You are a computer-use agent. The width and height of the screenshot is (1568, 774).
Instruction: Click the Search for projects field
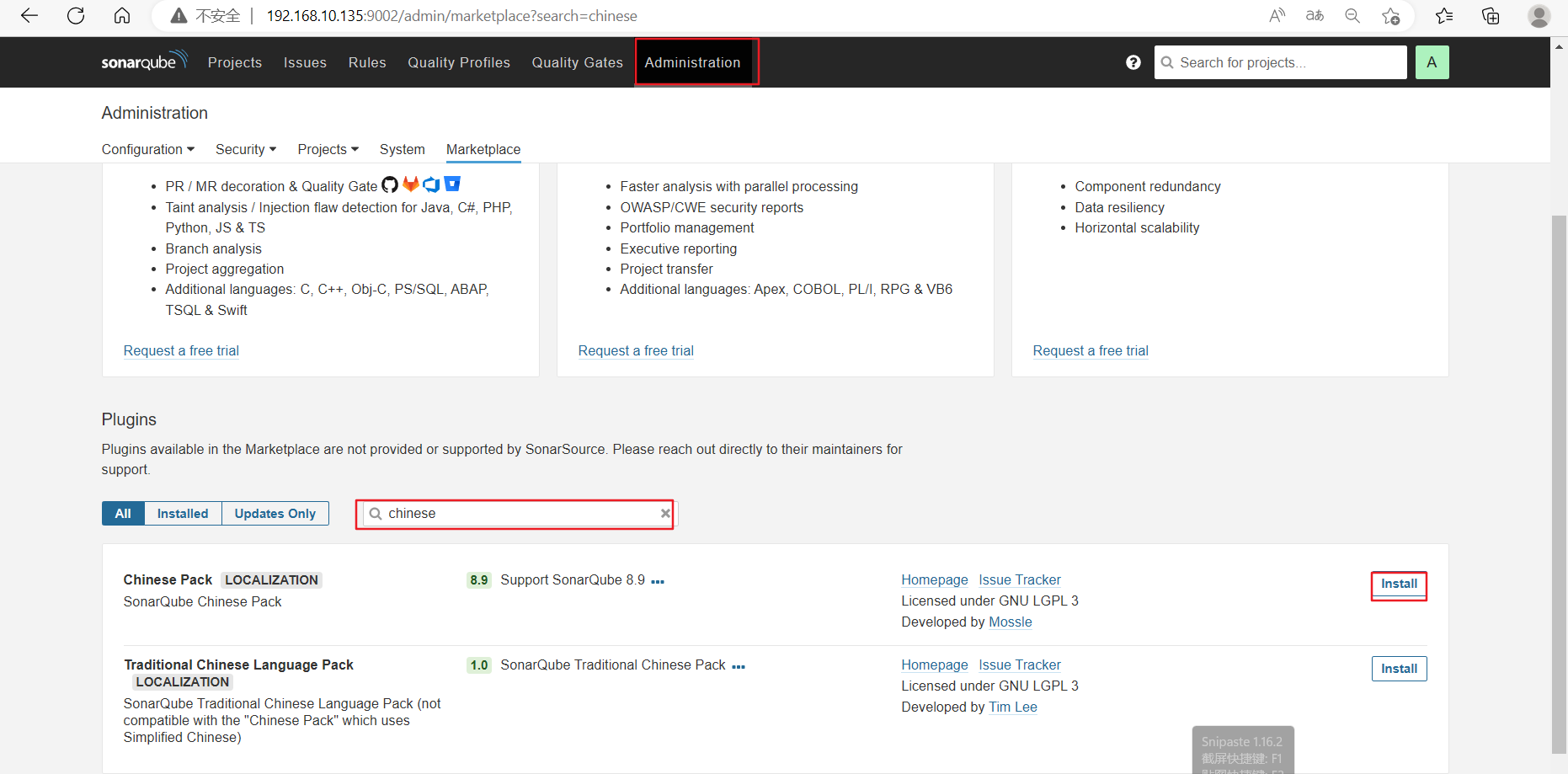[1280, 62]
